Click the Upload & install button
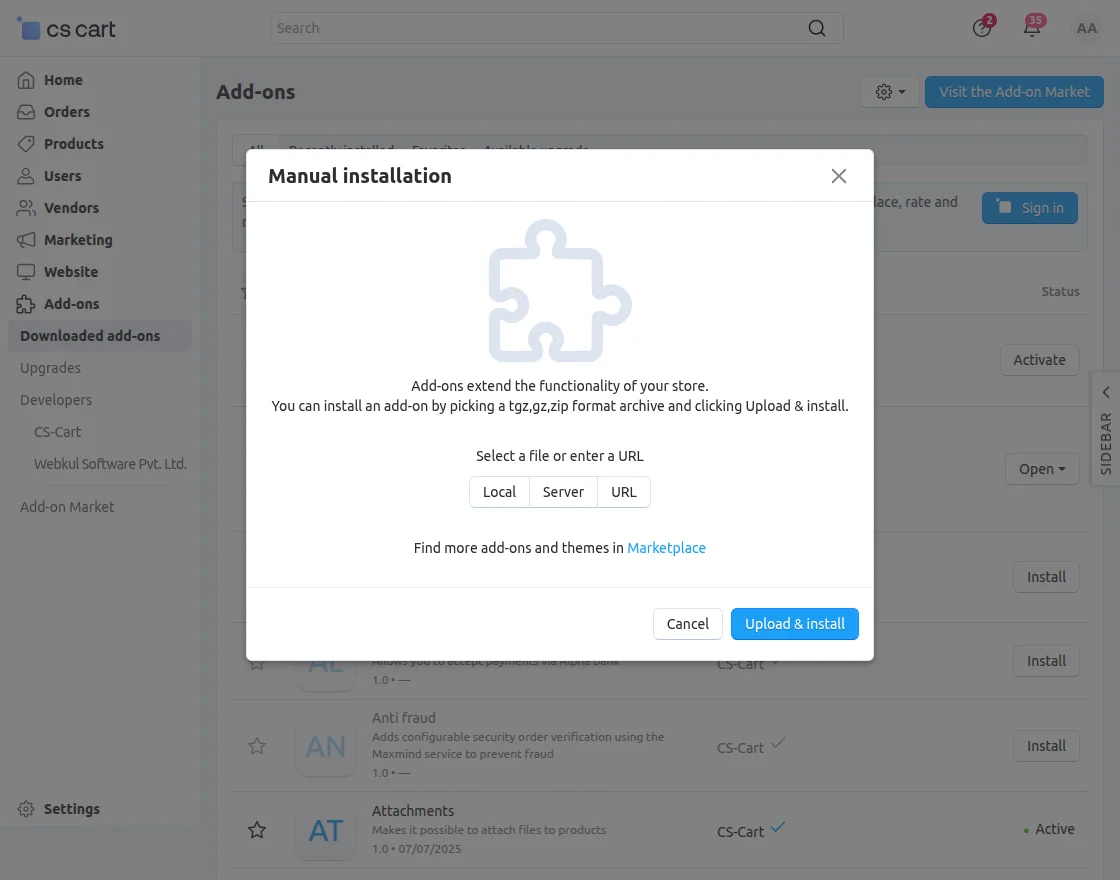The width and height of the screenshot is (1120, 880). (795, 623)
